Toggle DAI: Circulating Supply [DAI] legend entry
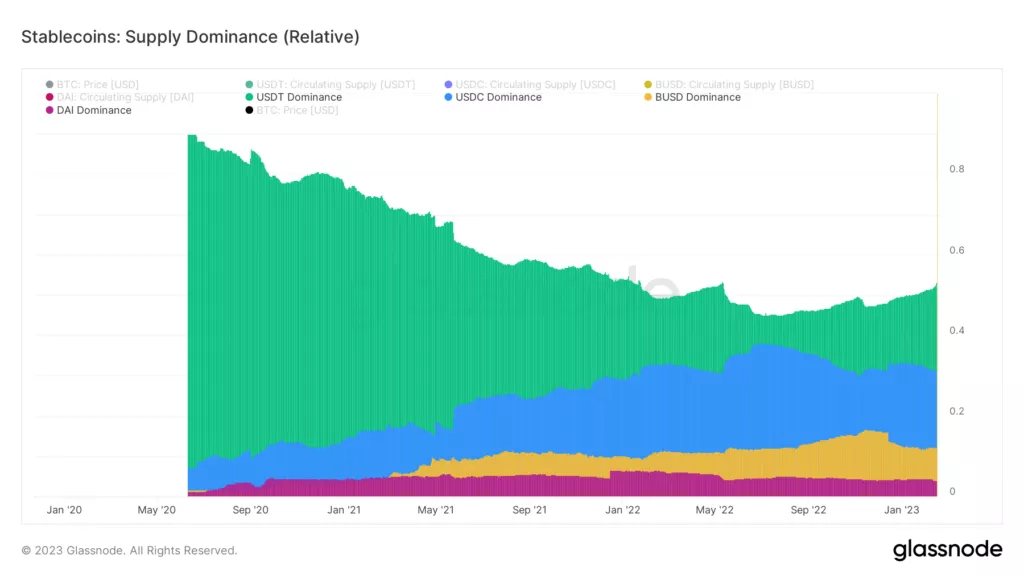This screenshot has width=1024, height=576. [120, 97]
